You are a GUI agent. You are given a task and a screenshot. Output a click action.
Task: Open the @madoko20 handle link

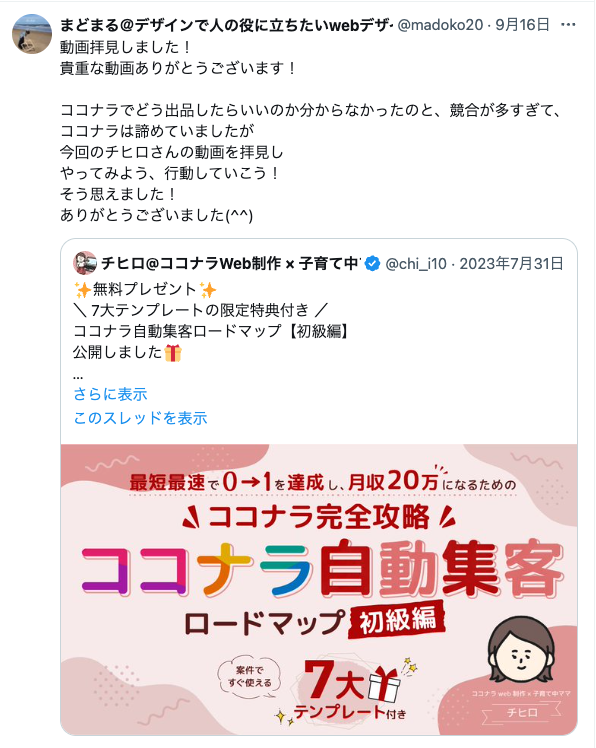coord(440,25)
